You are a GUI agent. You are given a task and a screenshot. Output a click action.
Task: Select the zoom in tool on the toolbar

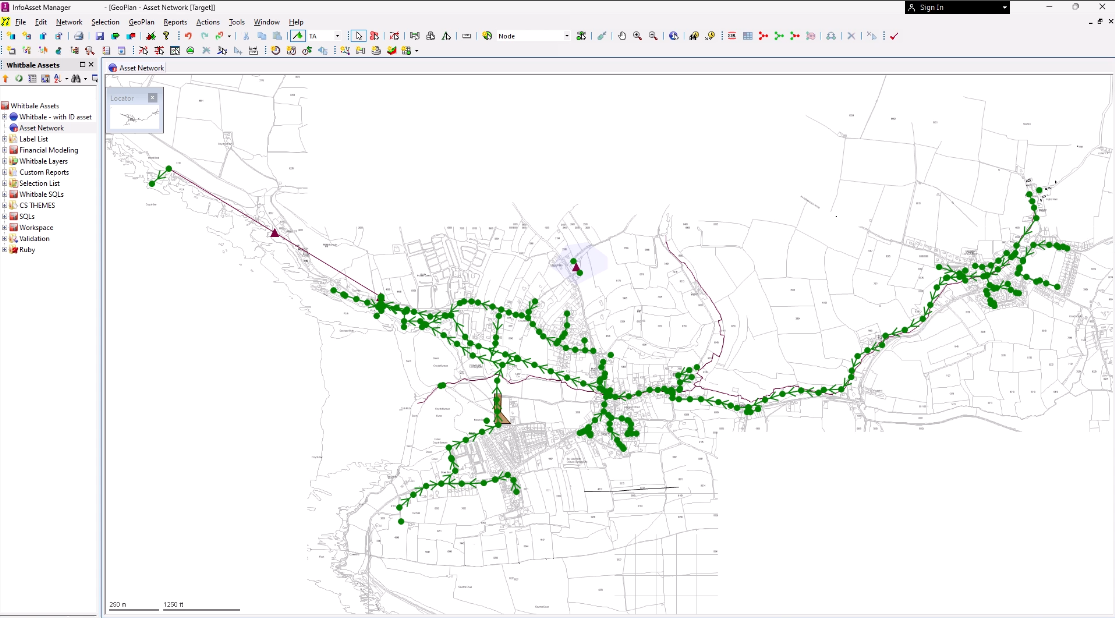[635, 35]
